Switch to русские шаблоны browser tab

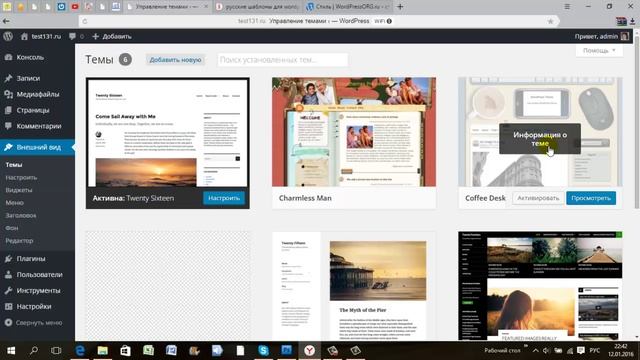pos(258,7)
